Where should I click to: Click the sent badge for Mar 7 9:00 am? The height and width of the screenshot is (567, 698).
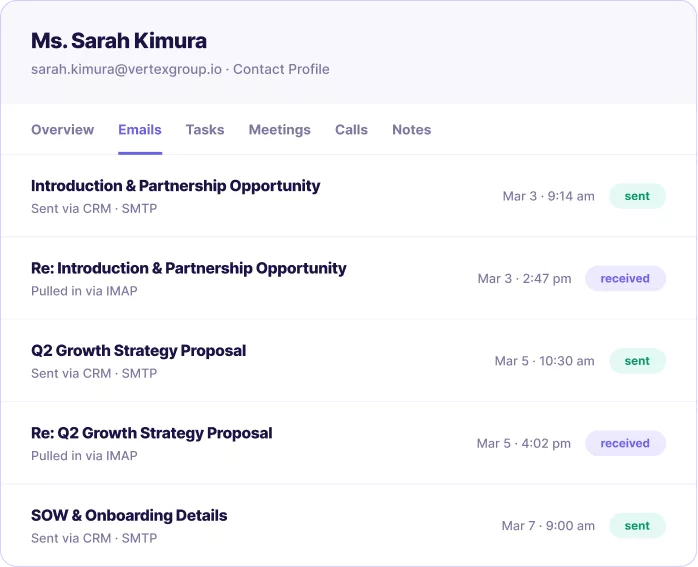[637, 525]
